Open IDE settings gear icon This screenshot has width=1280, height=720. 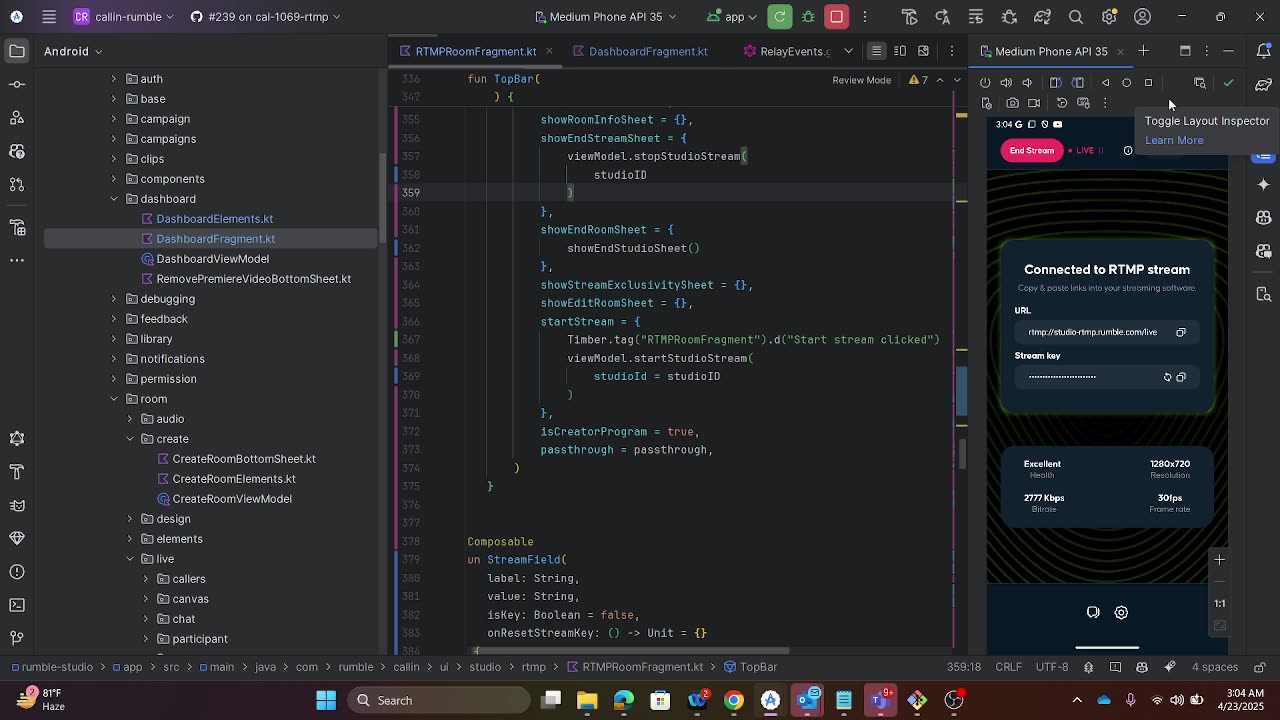1109,17
